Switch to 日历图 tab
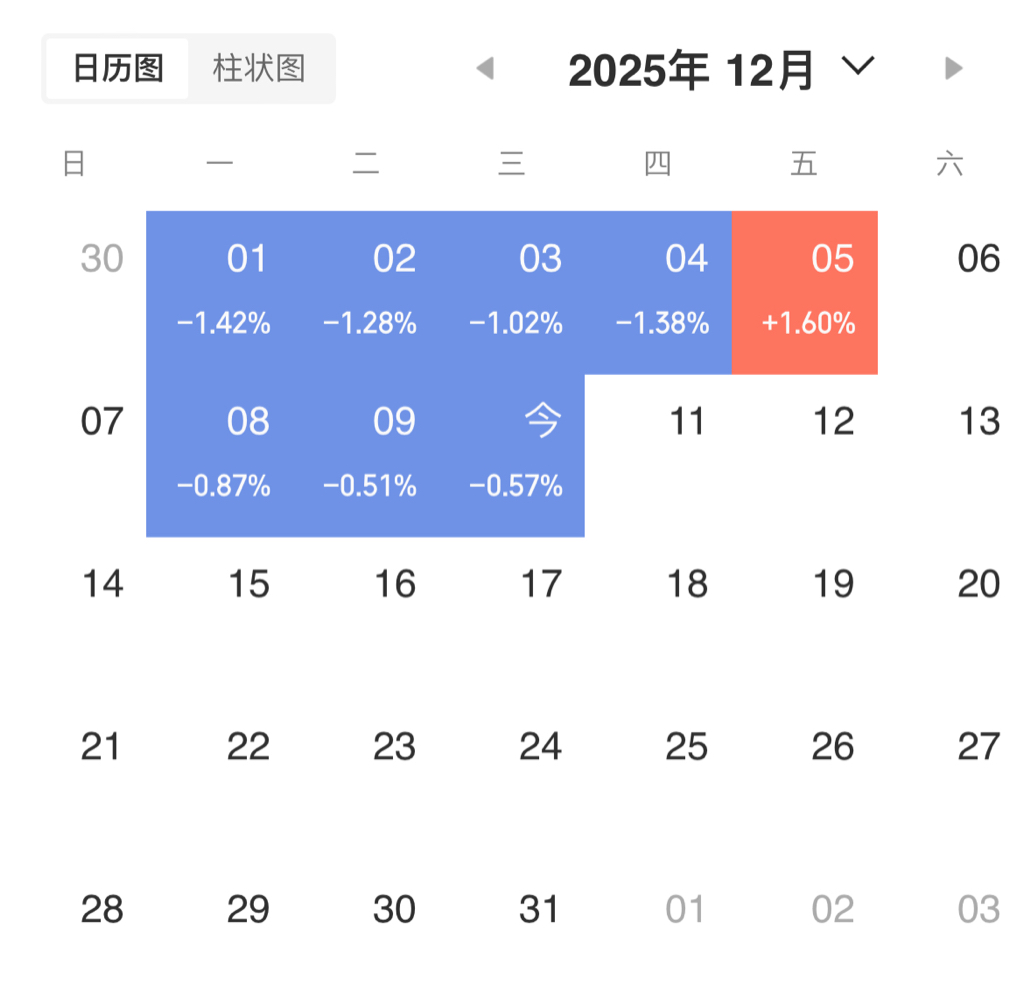The height and width of the screenshot is (989, 1024). [x=118, y=69]
